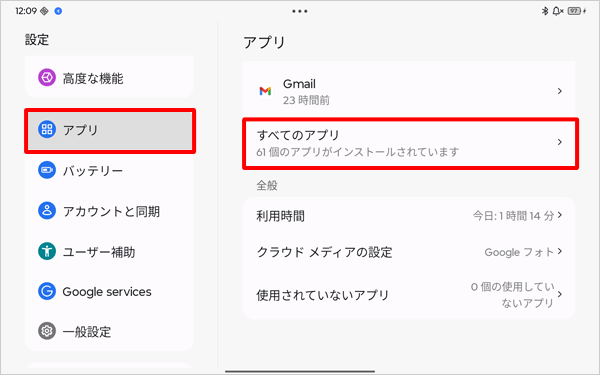Click the 設定 heading

pos(37,40)
